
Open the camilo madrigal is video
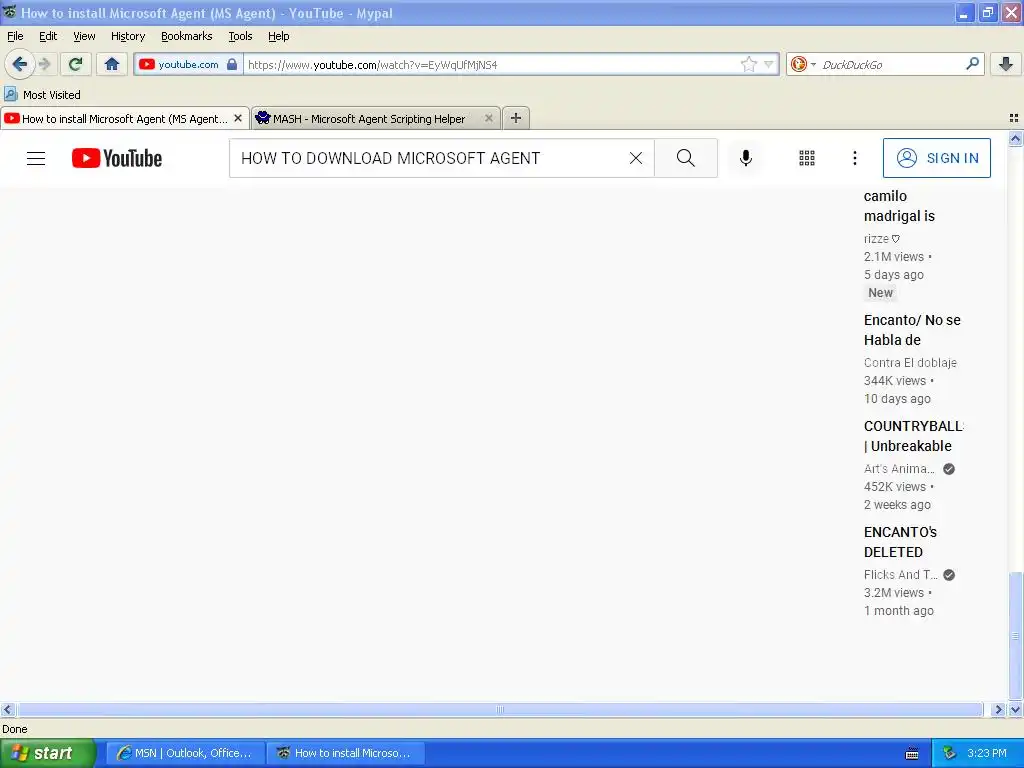tap(899, 206)
